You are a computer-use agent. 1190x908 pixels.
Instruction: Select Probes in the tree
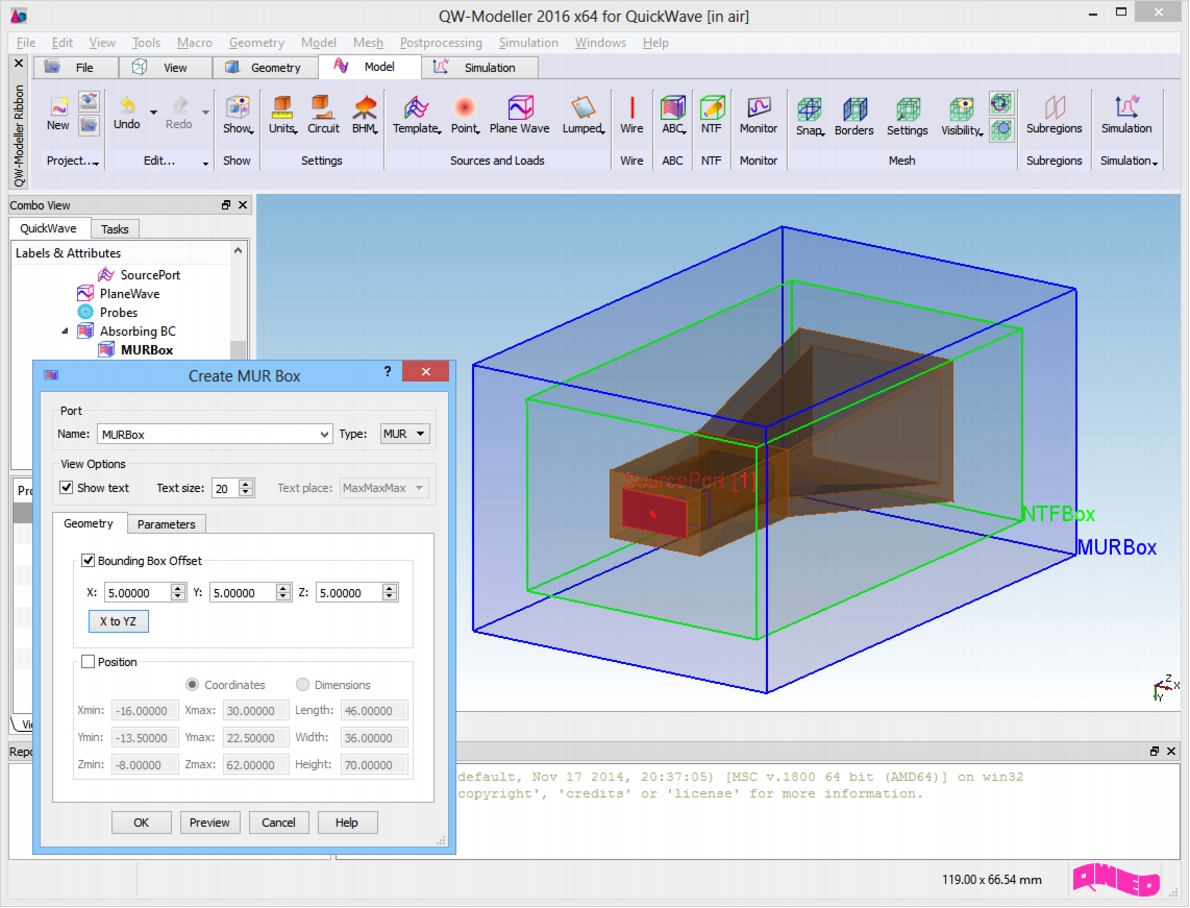[x=118, y=312]
